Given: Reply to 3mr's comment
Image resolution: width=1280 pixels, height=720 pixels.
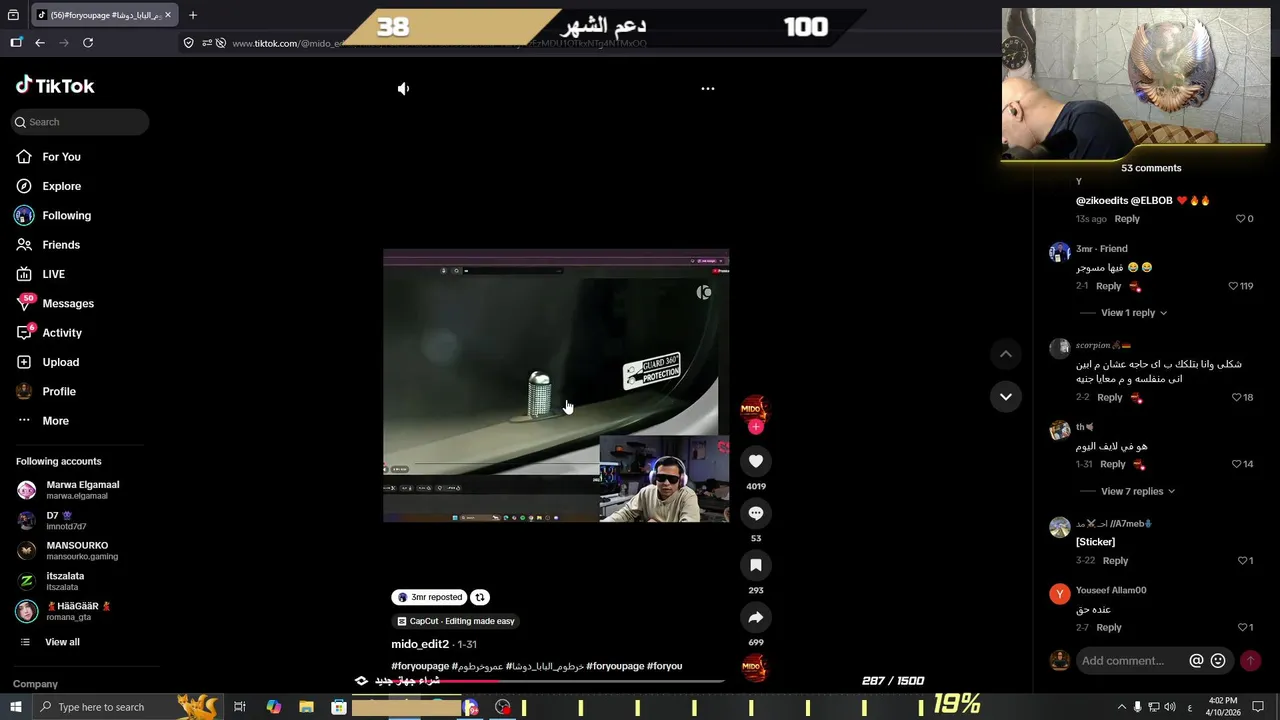Looking at the screenshot, I should click(x=1108, y=286).
